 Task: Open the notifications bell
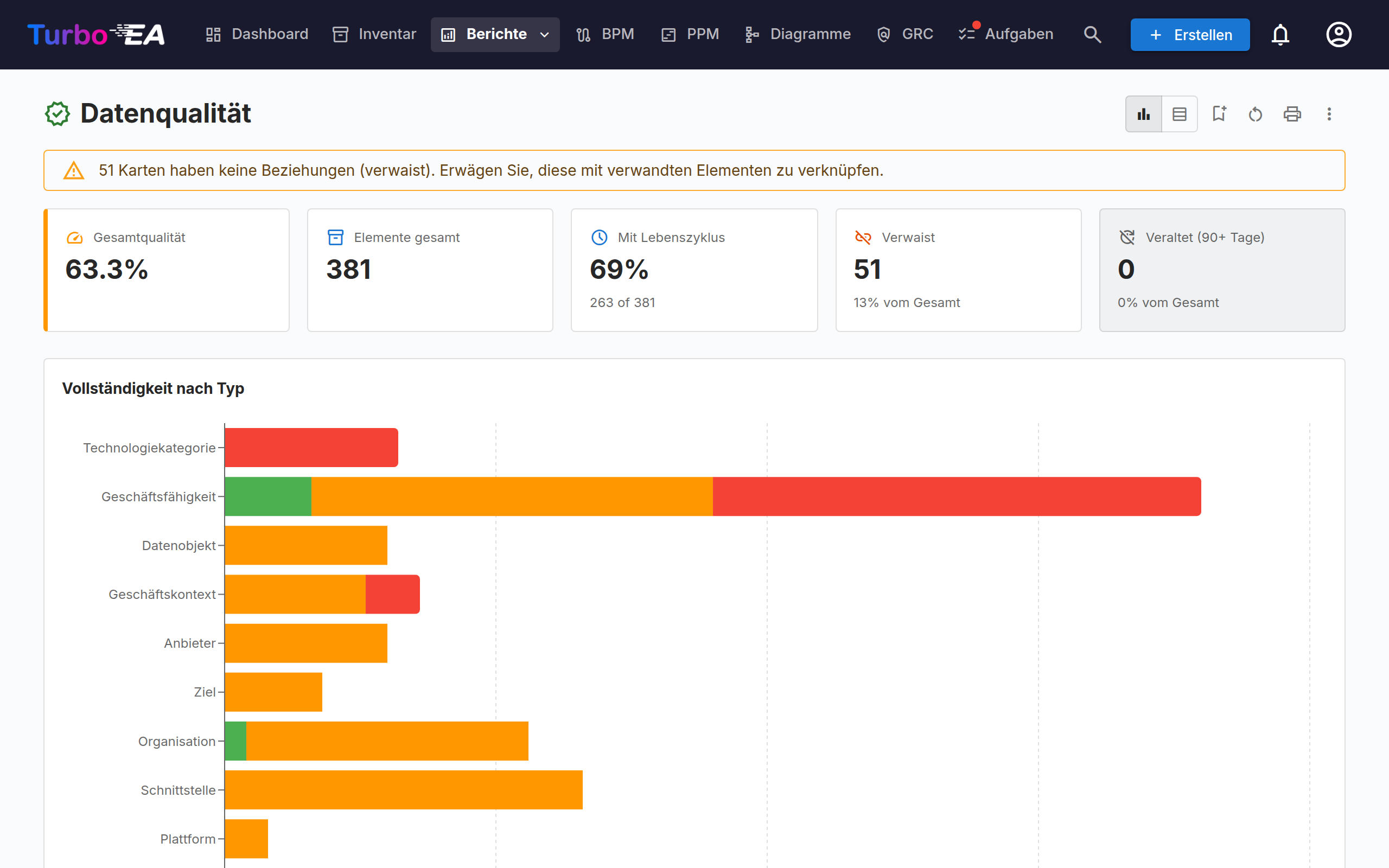[1280, 34]
